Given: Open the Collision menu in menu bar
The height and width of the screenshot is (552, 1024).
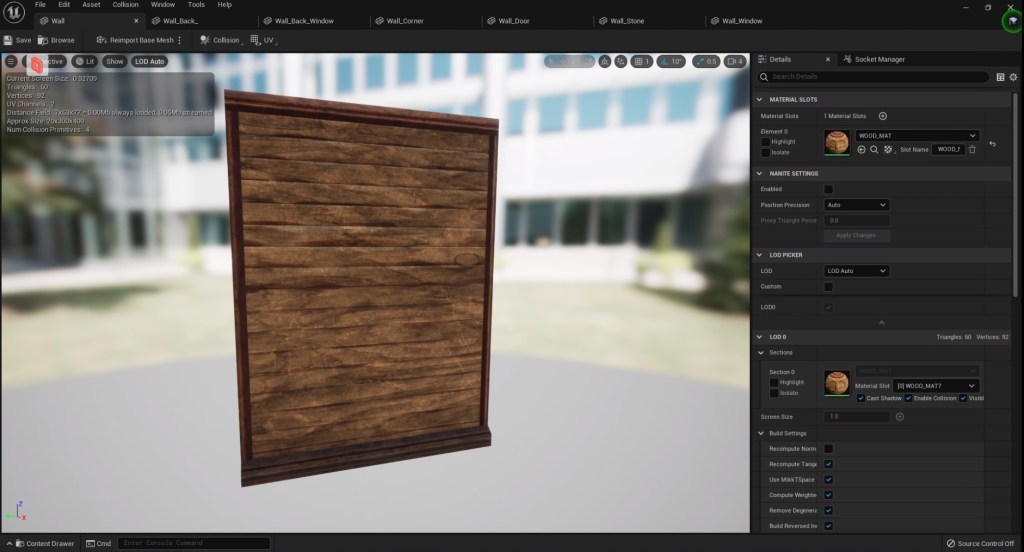Looking at the screenshot, I should point(125,5).
